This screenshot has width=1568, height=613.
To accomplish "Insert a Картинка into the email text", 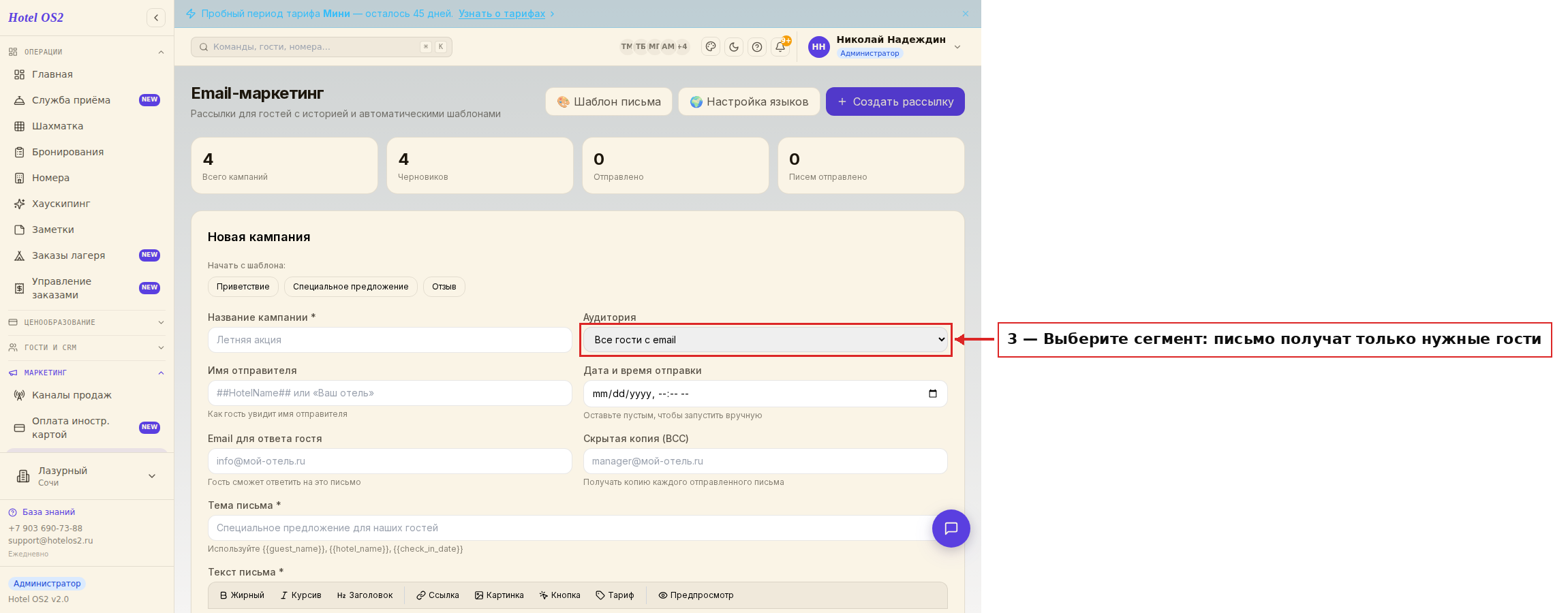I will click(499, 595).
